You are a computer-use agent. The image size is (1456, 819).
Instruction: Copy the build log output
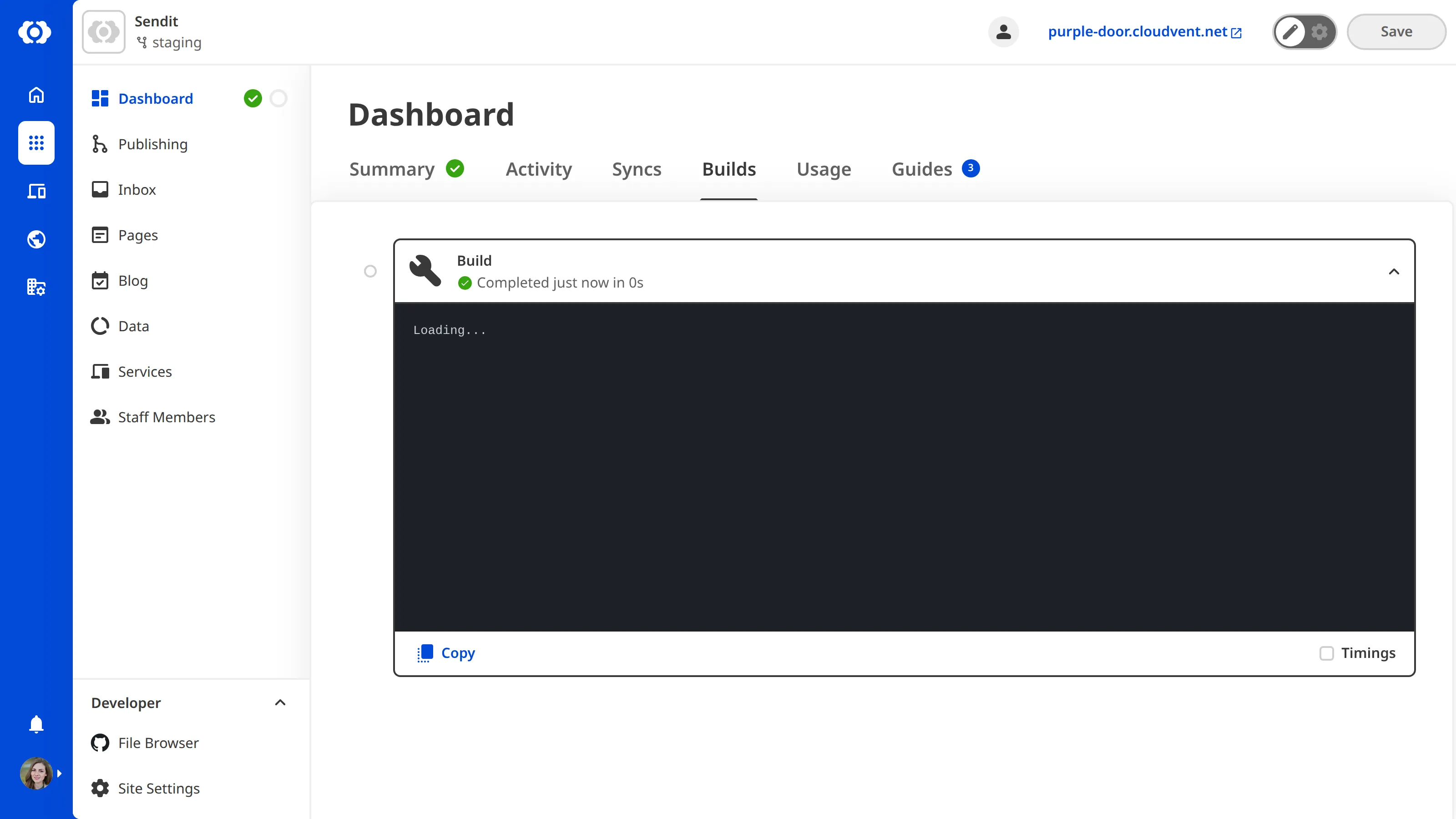[446, 653]
